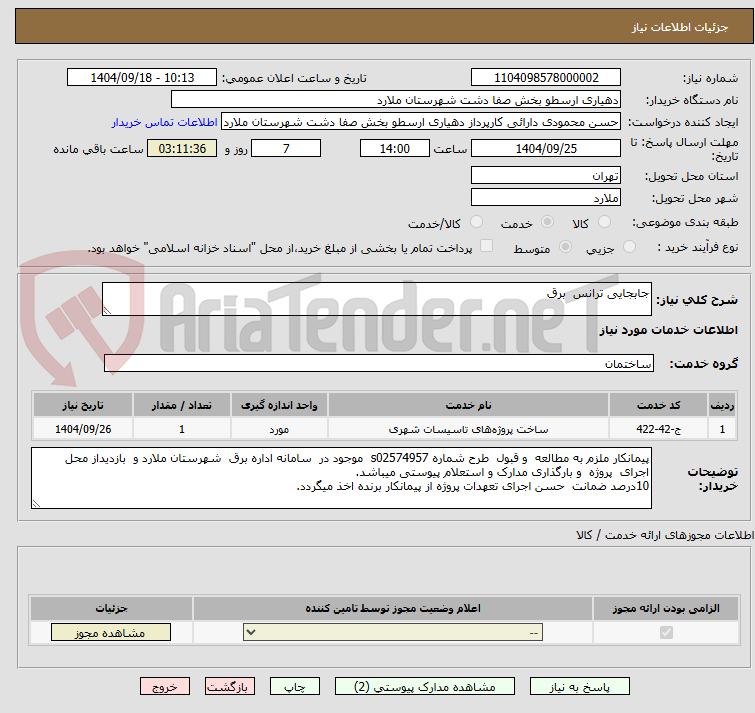Select the 'خدمت' radio button

coord(547,222)
